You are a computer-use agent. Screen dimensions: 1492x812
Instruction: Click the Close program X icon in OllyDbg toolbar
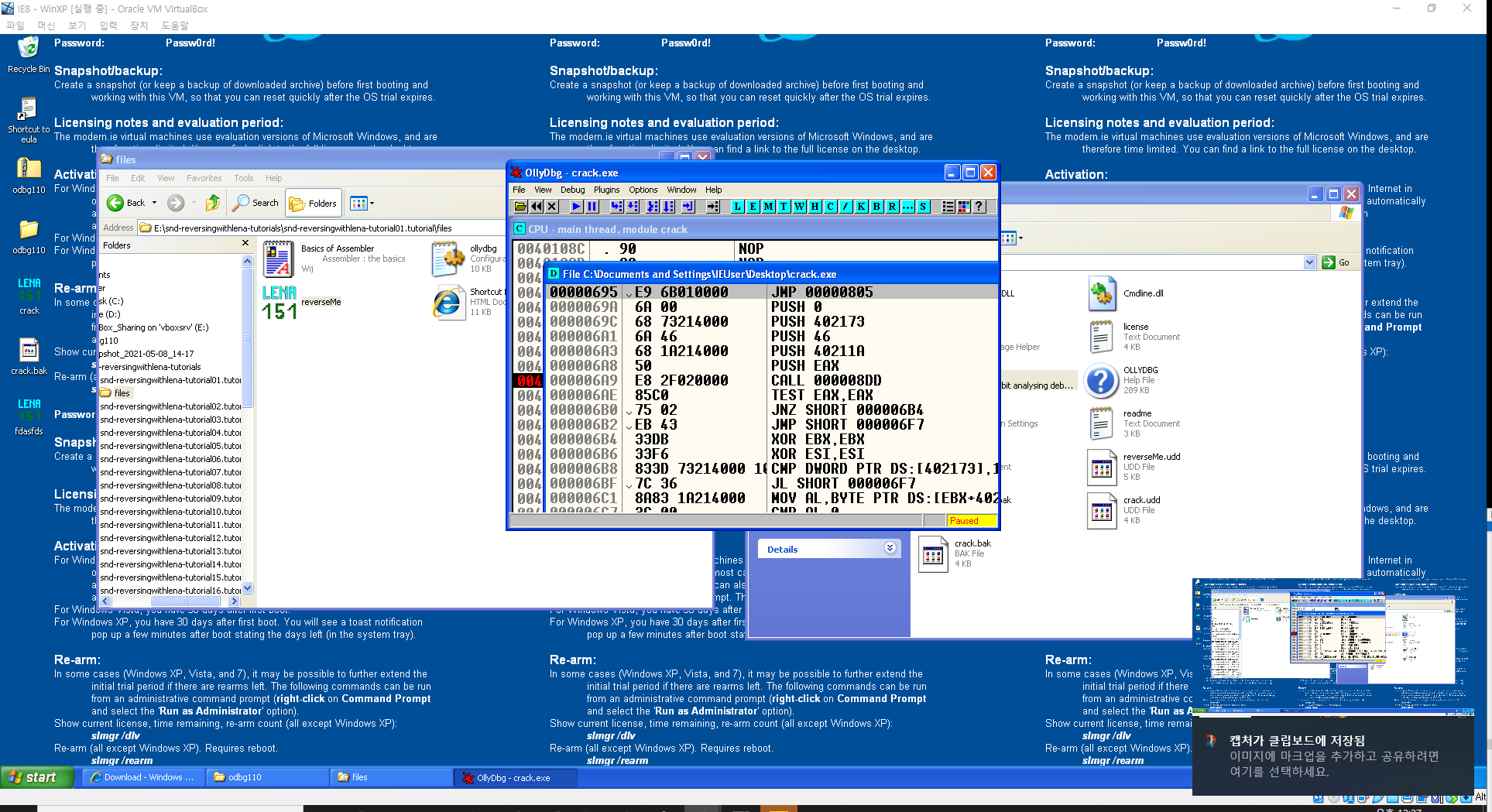coord(551,206)
